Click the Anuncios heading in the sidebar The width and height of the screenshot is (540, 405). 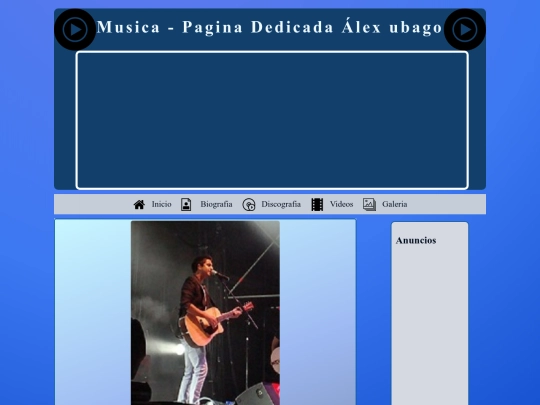click(416, 240)
